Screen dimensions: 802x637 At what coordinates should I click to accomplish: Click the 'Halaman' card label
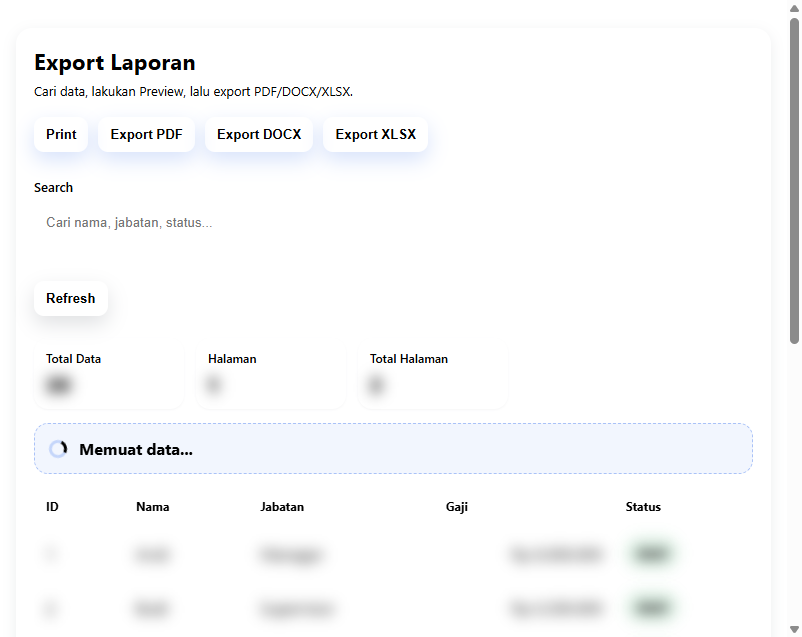(232, 359)
